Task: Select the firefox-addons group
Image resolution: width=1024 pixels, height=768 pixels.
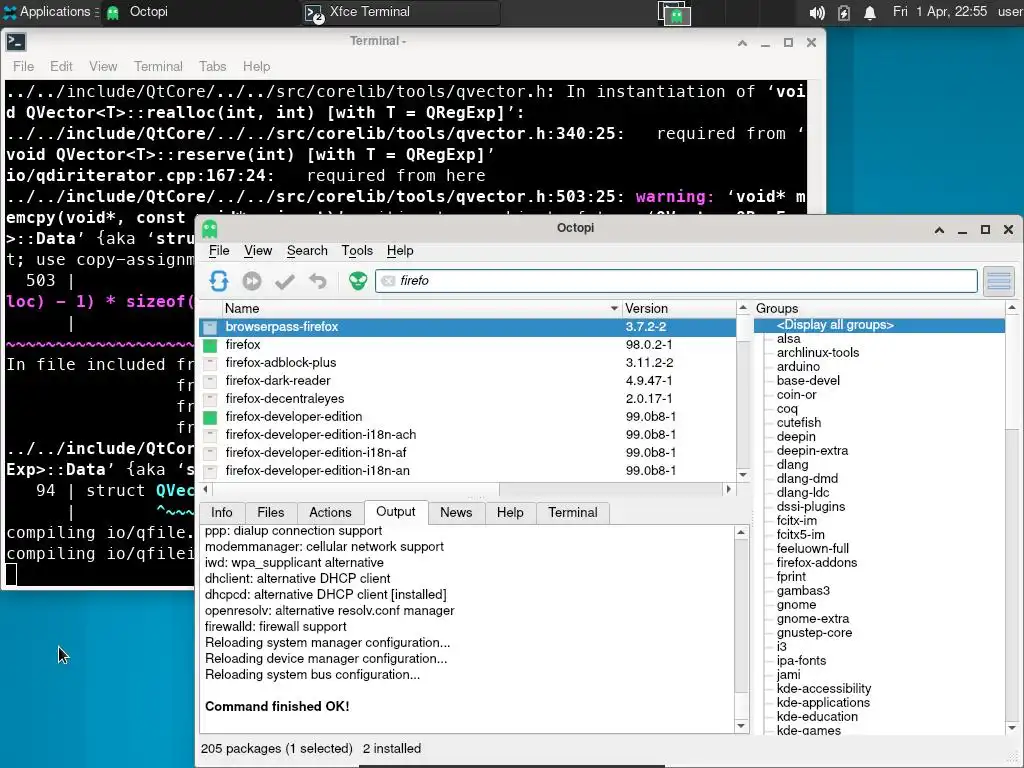Action: (816, 563)
